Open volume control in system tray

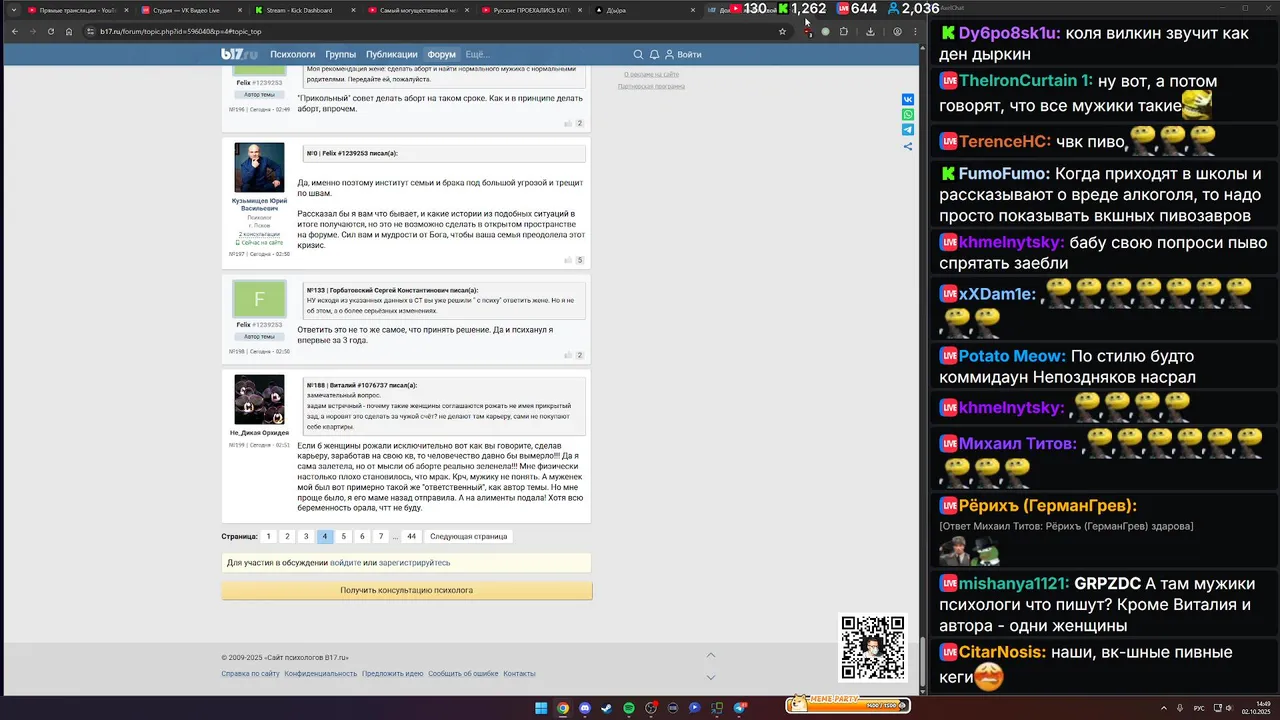point(1230,708)
